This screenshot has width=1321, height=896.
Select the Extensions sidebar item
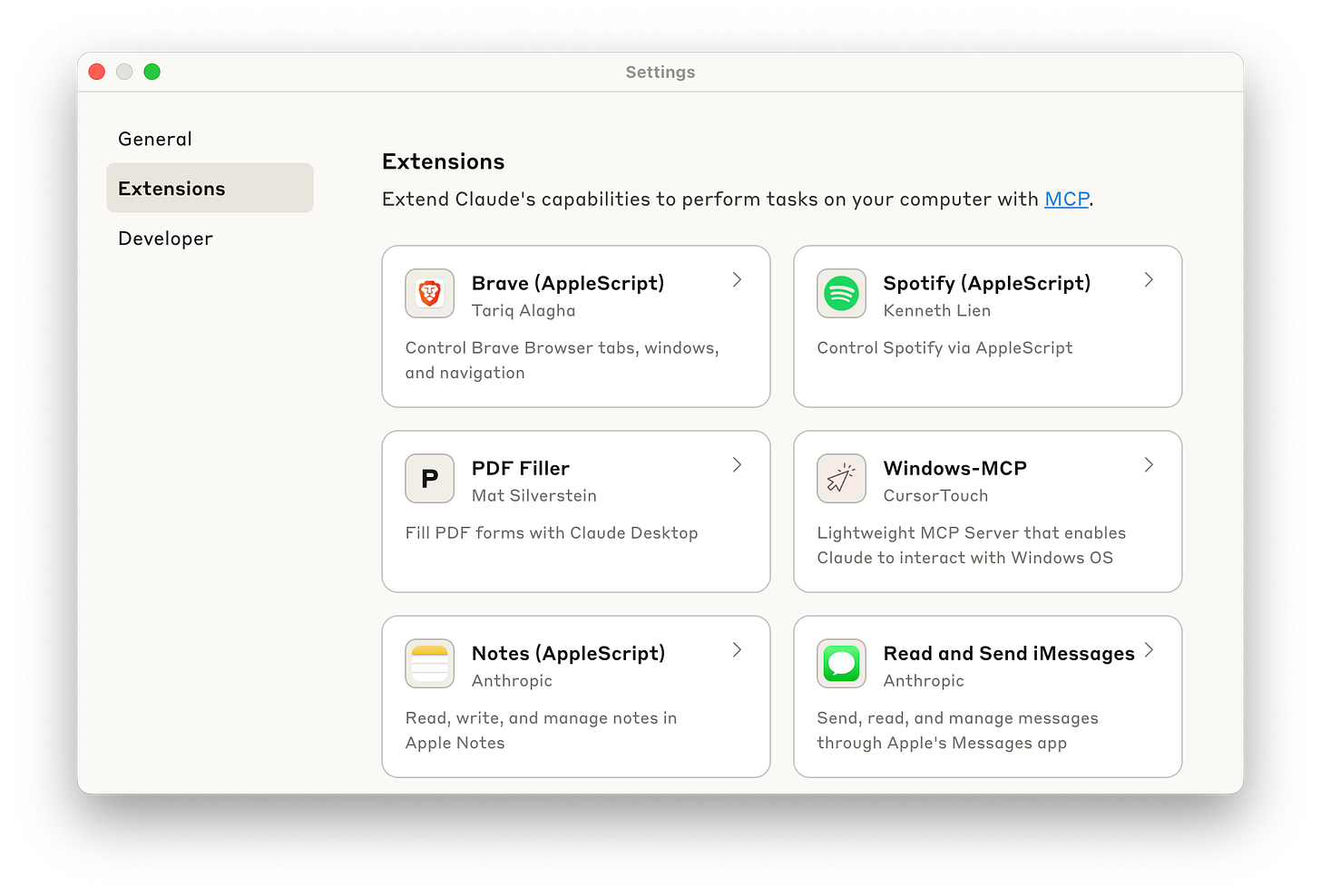point(210,188)
